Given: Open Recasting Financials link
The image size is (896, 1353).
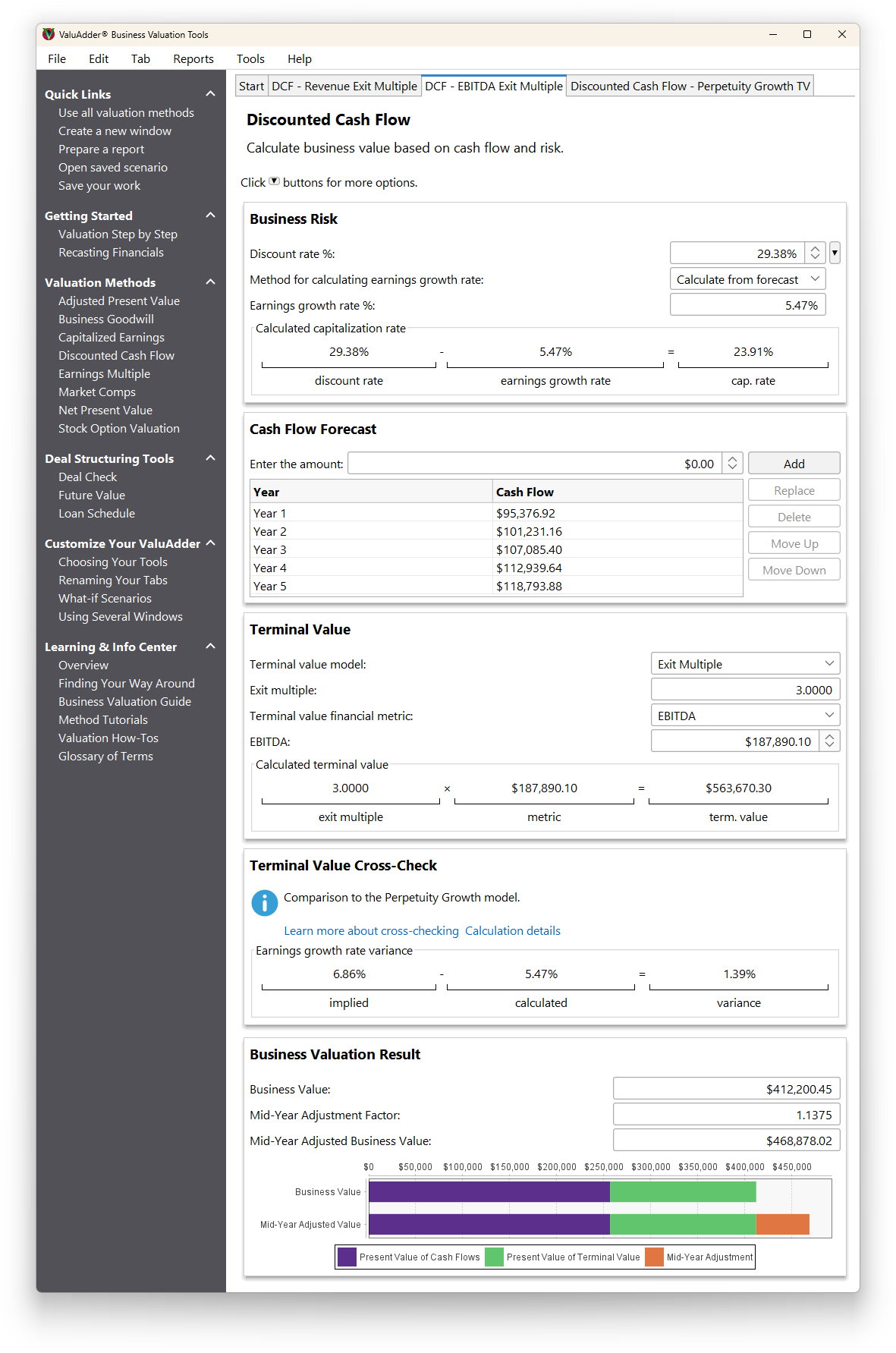Looking at the screenshot, I should pyautogui.click(x=111, y=252).
